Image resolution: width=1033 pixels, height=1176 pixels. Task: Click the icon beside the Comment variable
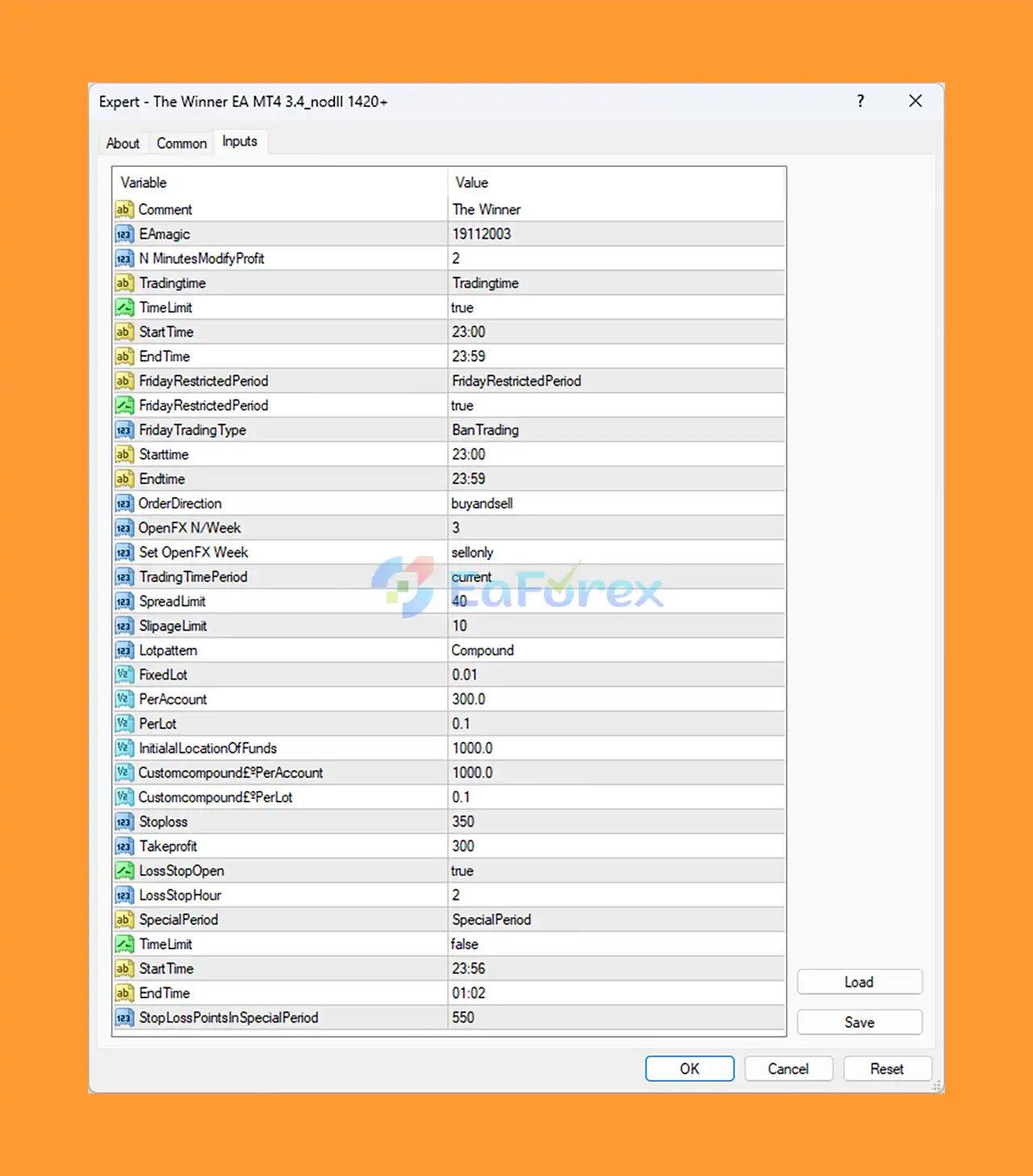click(x=123, y=210)
